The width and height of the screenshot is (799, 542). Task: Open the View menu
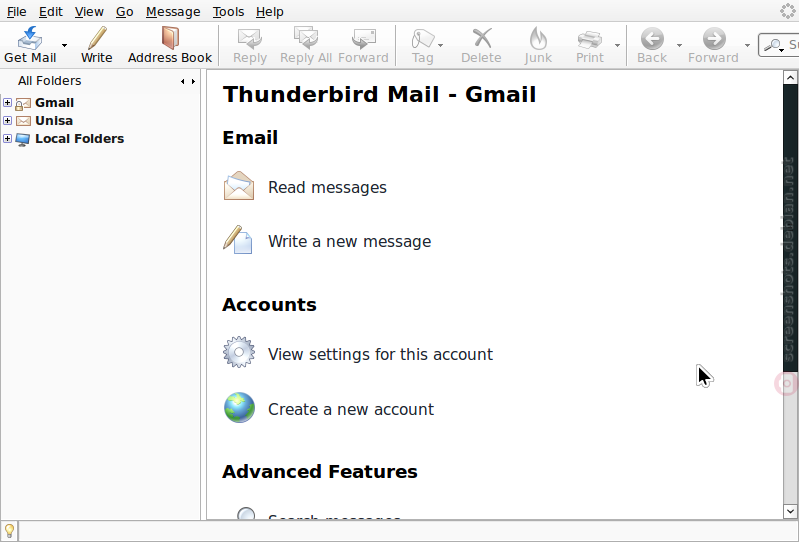pyautogui.click(x=89, y=11)
